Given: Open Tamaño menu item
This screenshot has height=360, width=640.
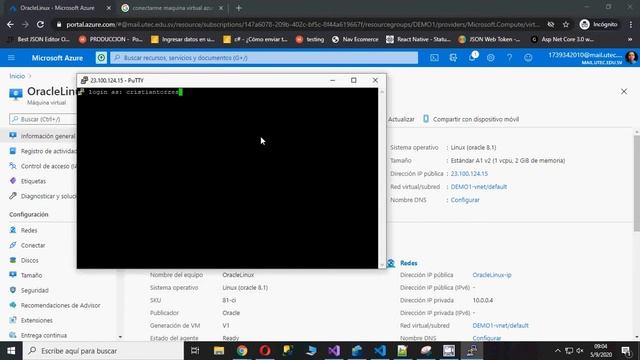Looking at the screenshot, I should [x=31, y=276].
